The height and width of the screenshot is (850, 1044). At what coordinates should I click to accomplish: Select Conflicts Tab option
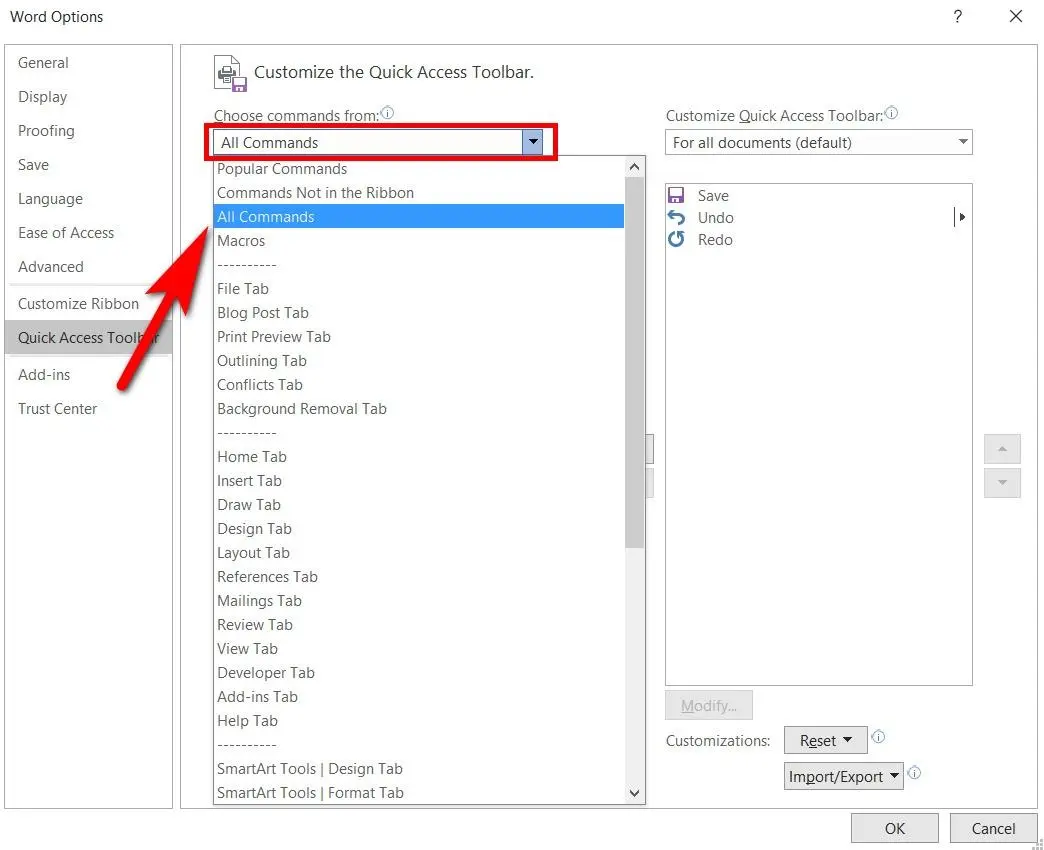coord(419,385)
